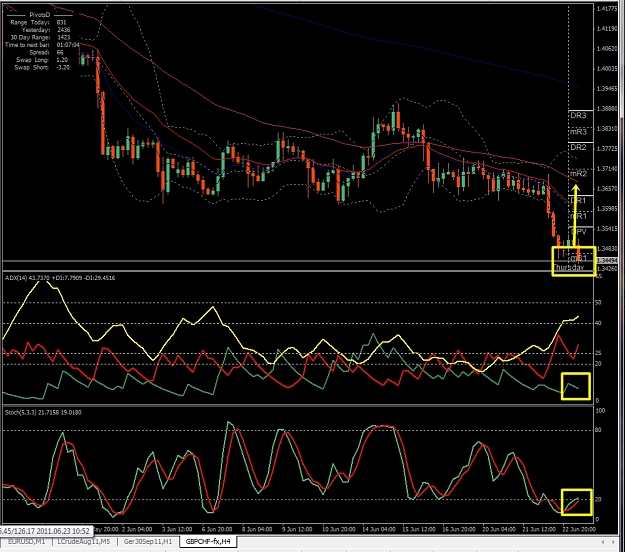Screen dimensions: 625x552
Task: Click the Time to next bar countdown
Action: [x=68, y=45]
